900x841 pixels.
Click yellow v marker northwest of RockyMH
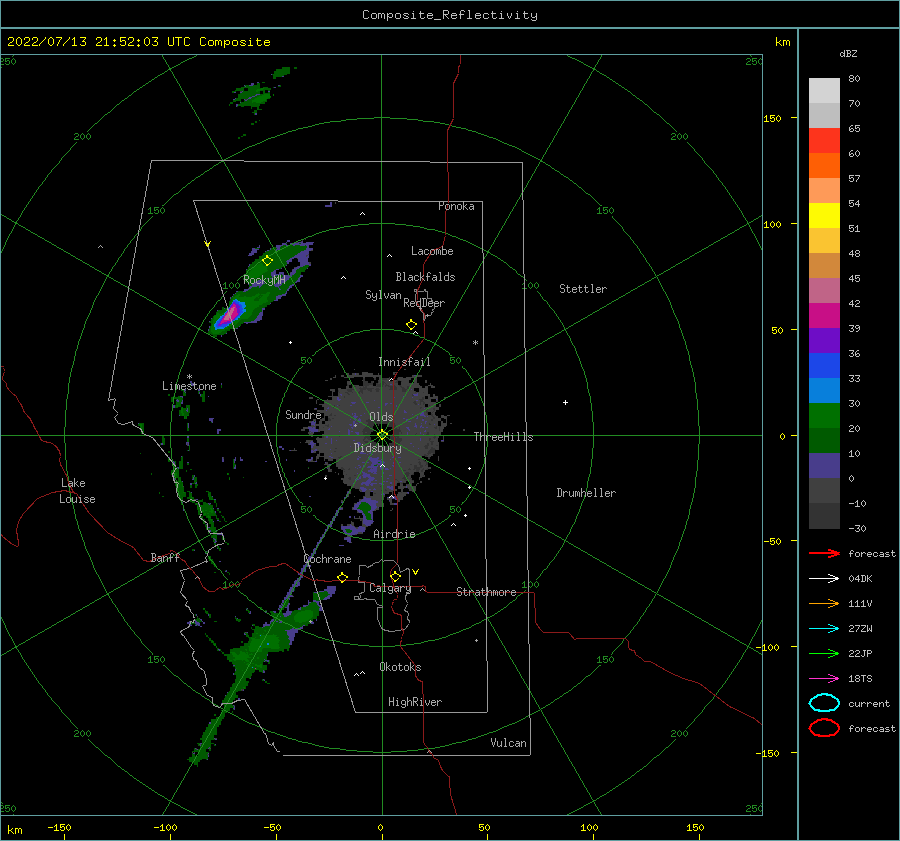[208, 244]
